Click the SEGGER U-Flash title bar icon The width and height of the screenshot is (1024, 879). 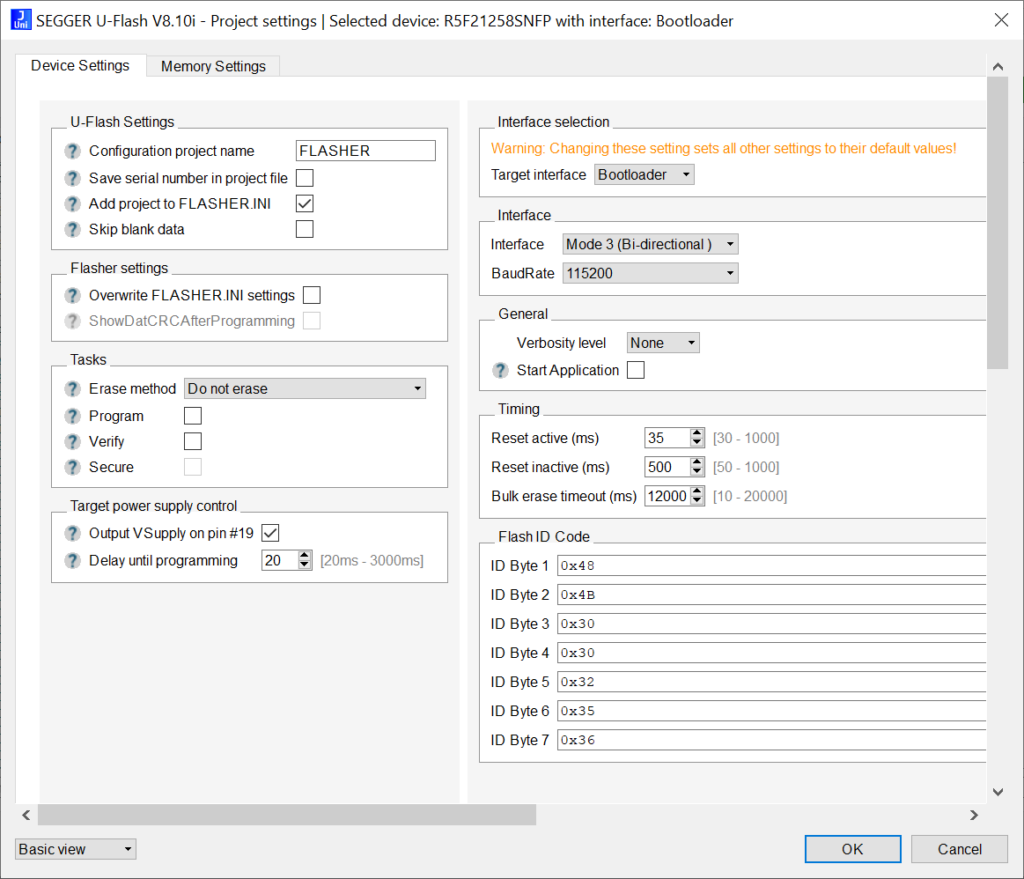[21, 20]
